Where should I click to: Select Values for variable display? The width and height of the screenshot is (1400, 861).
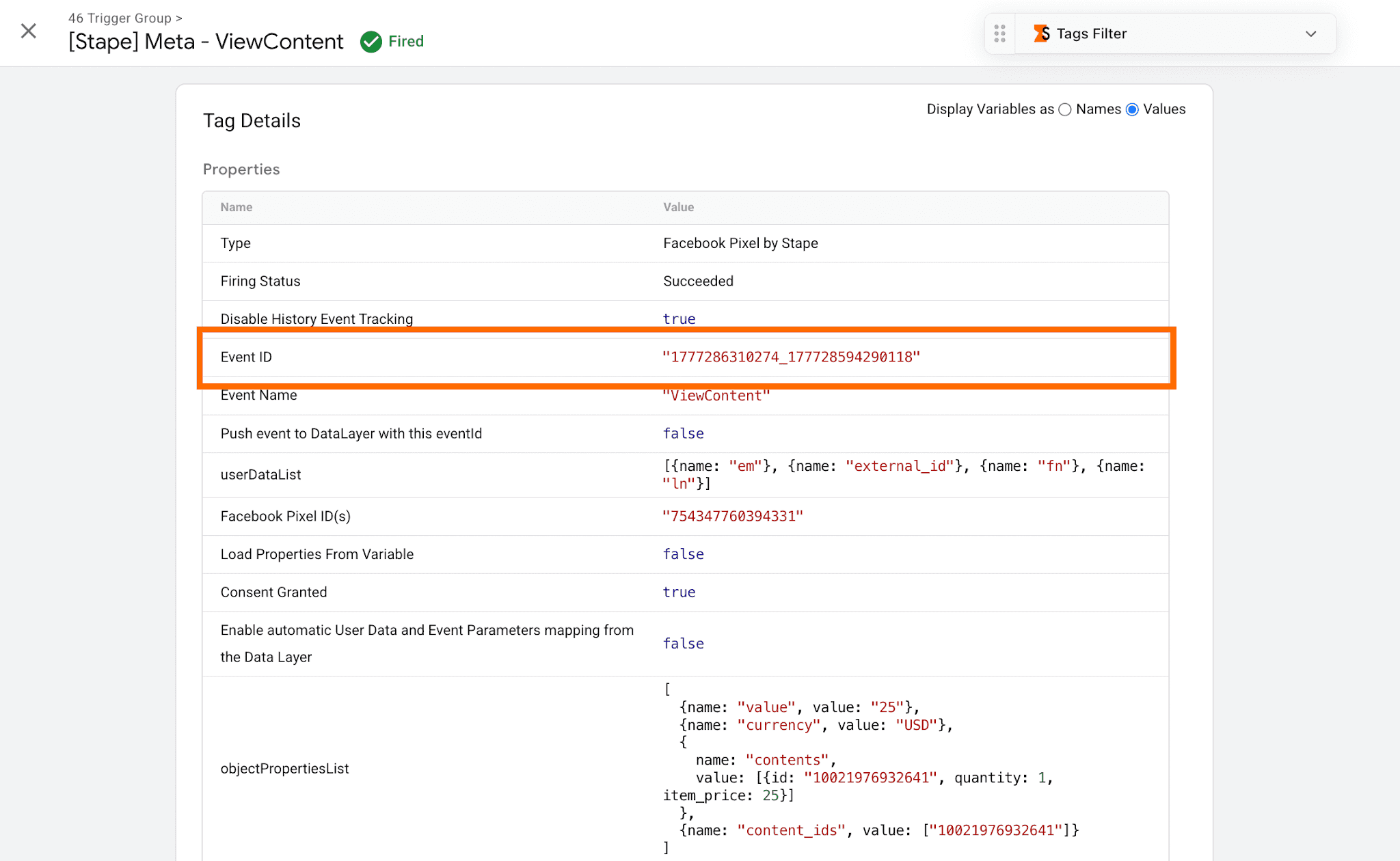(x=1132, y=109)
